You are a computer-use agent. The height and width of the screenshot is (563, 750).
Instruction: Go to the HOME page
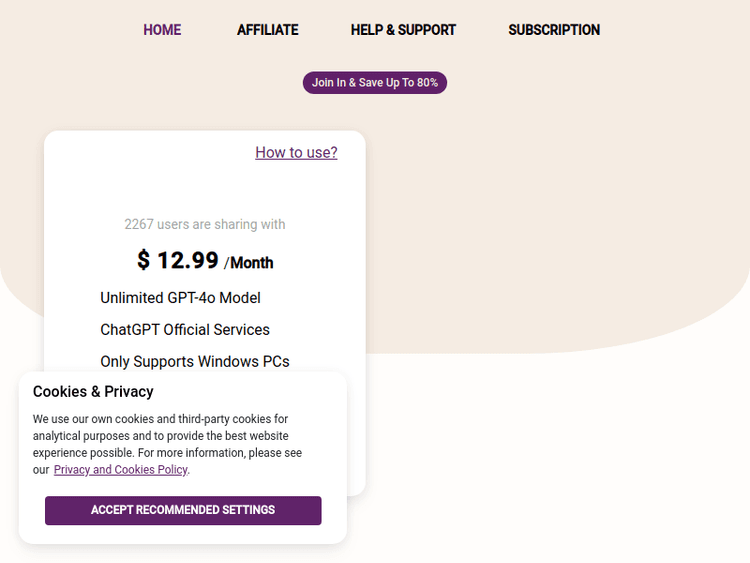tap(162, 30)
